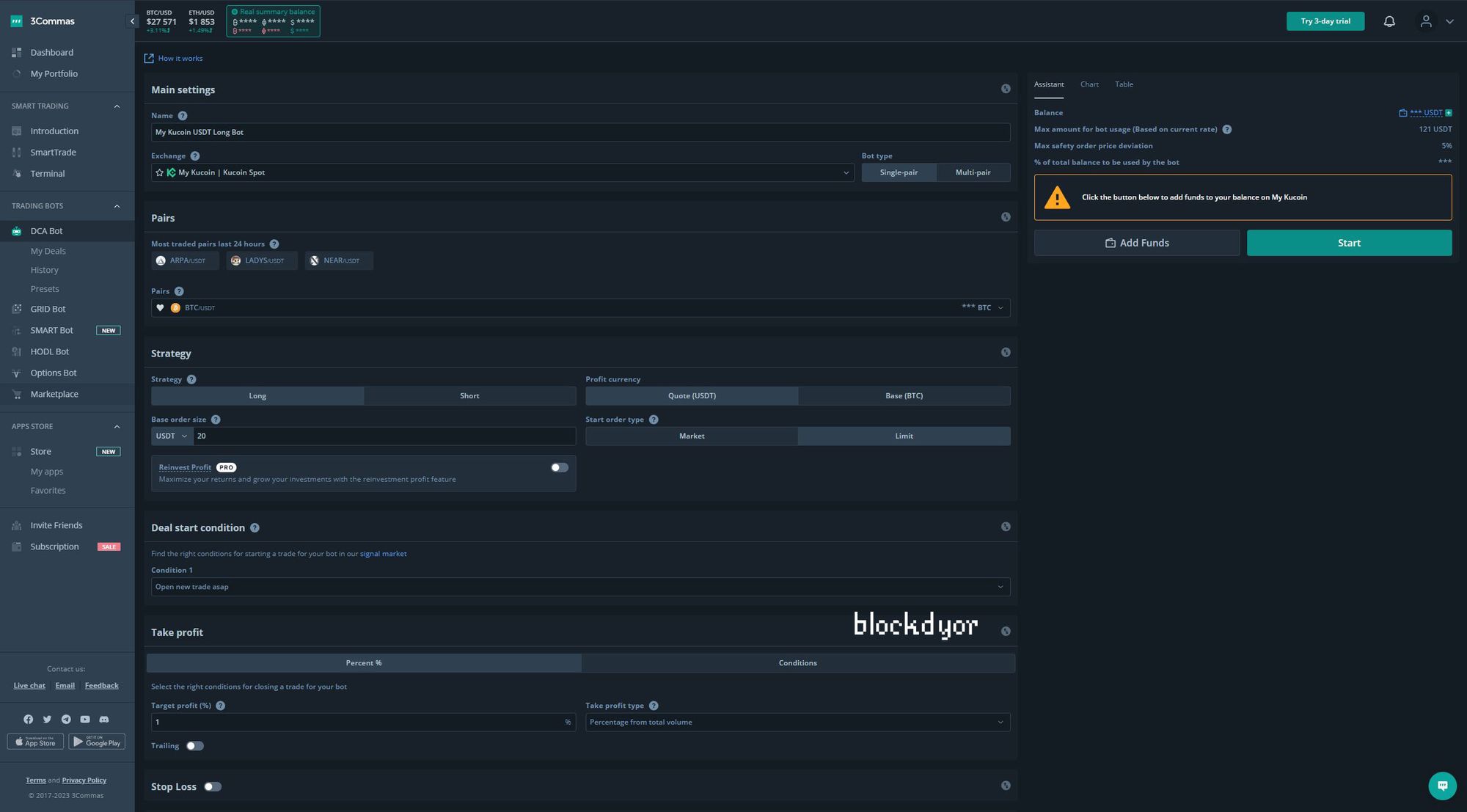
Task: Click the HODL Bot sidebar icon
Action: click(x=16, y=353)
